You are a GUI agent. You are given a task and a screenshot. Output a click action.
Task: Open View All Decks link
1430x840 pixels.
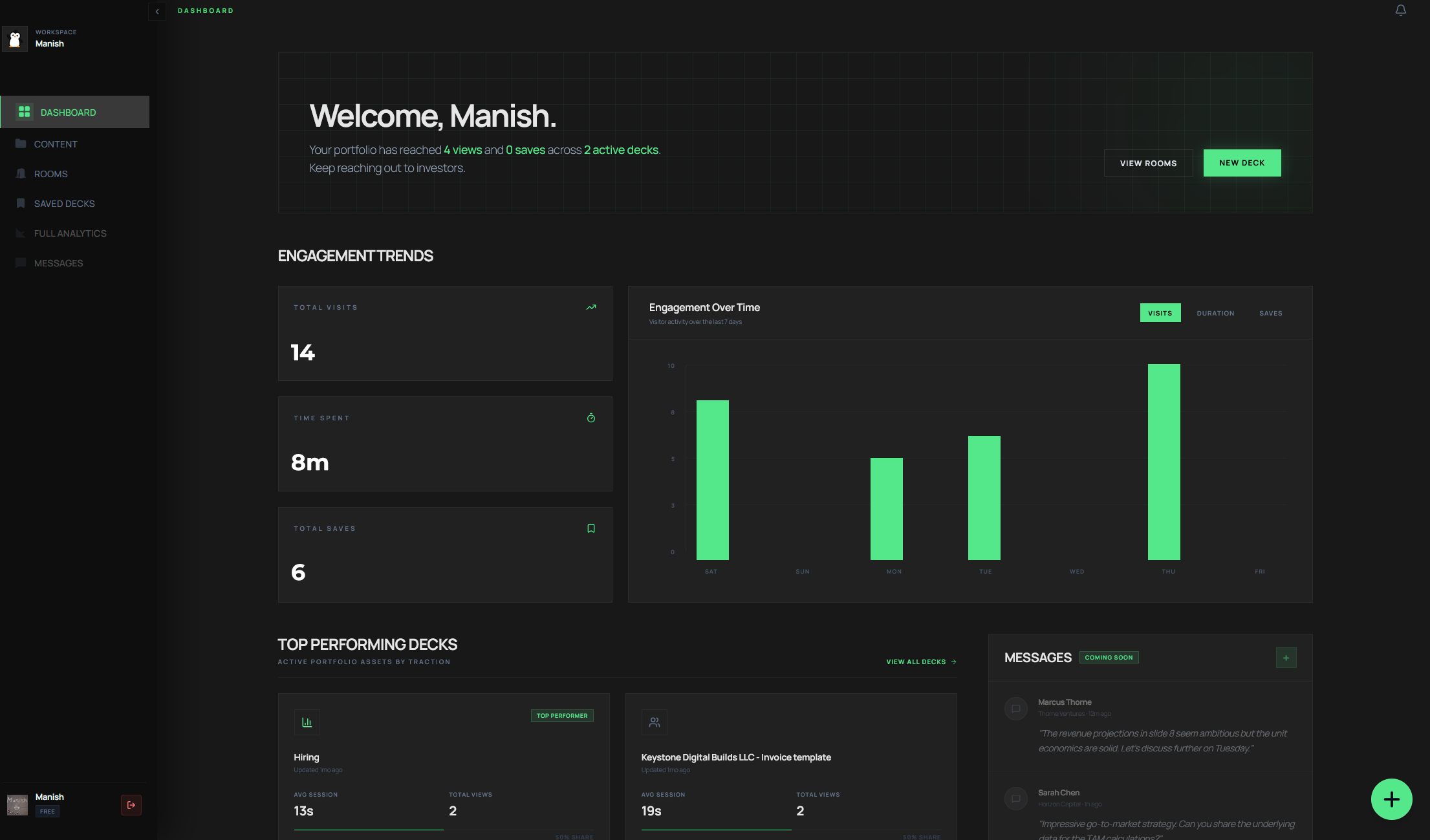pos(921,662)
